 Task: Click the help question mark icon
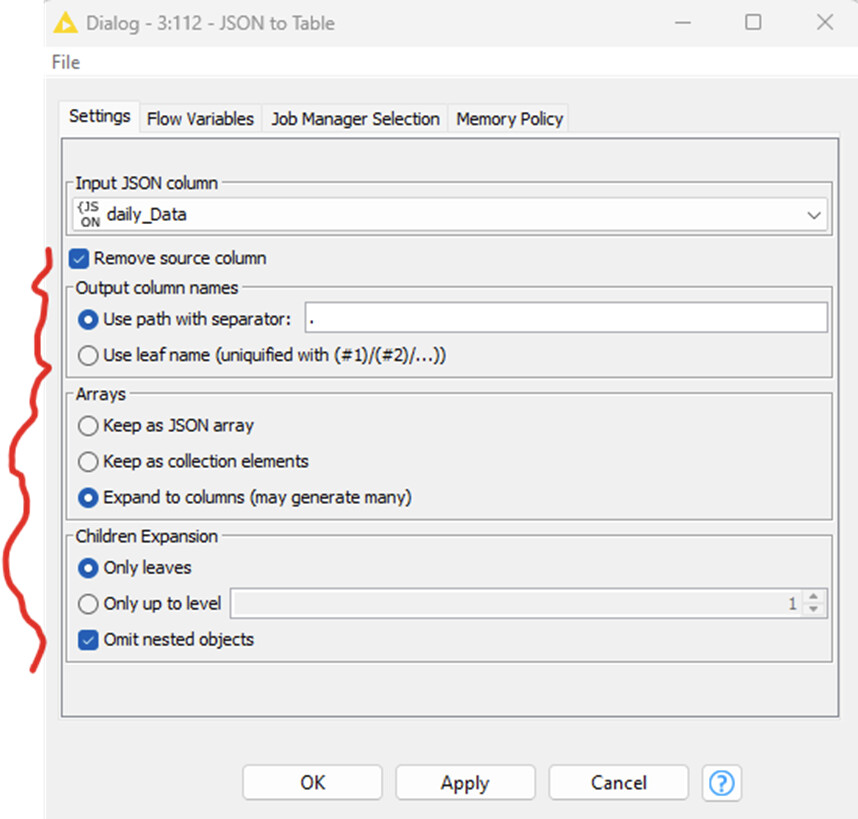[x=721, y=783]
